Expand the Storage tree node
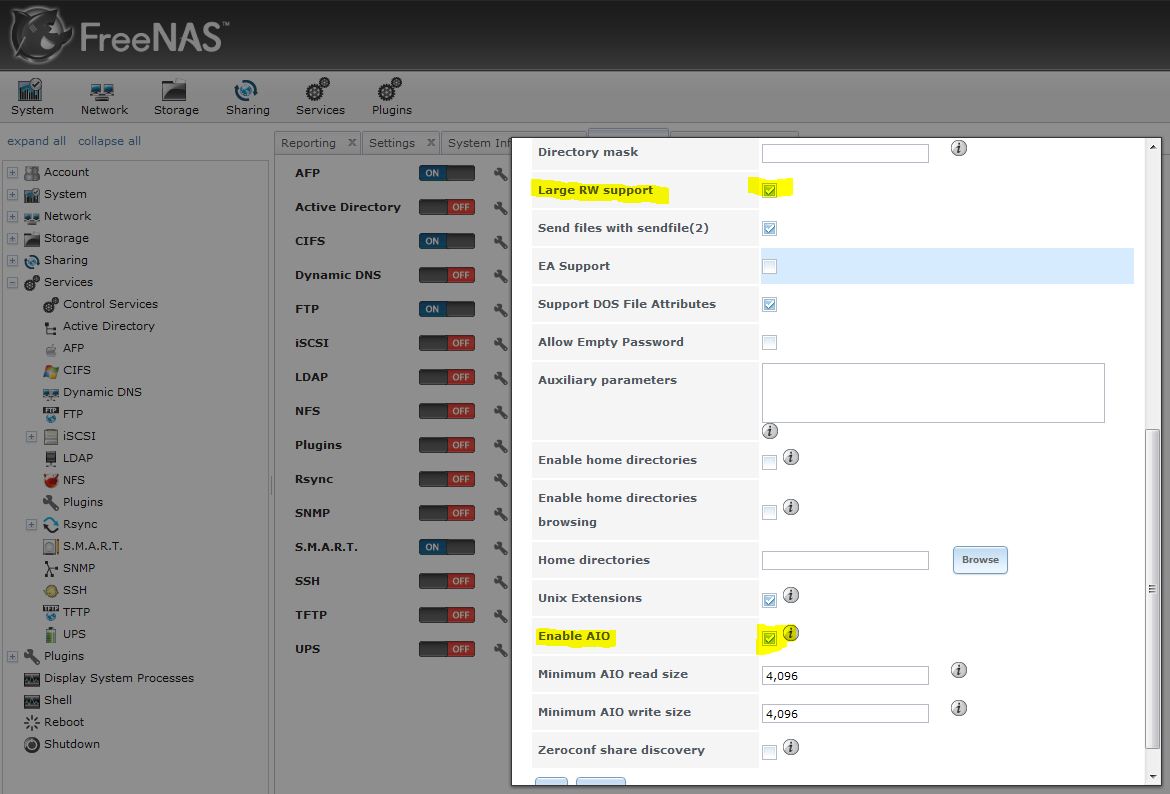This screenshot has height=794, width=1170. pyautogui.click(x=12, y=239)
